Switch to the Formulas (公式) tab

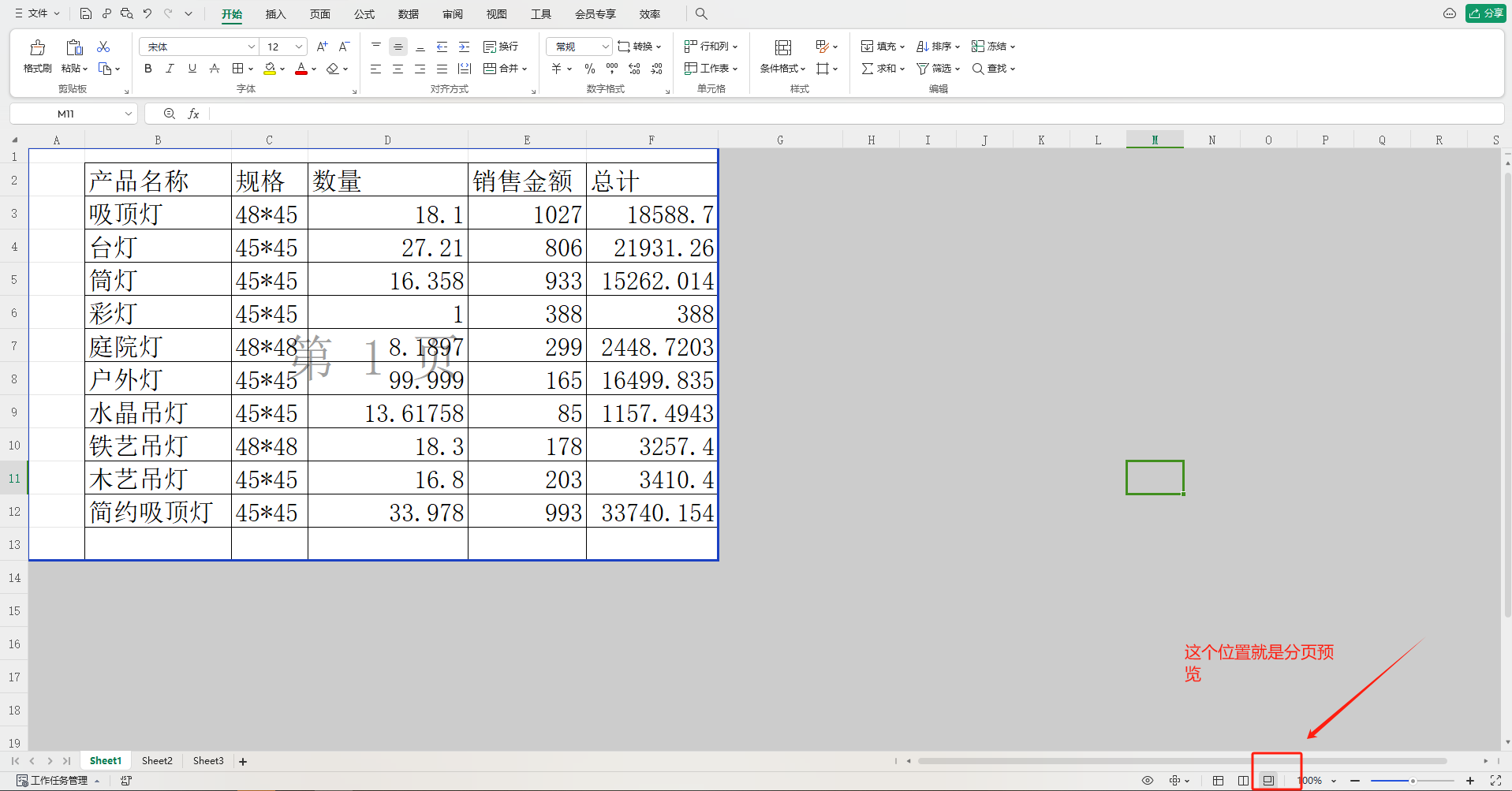[364, 14]
